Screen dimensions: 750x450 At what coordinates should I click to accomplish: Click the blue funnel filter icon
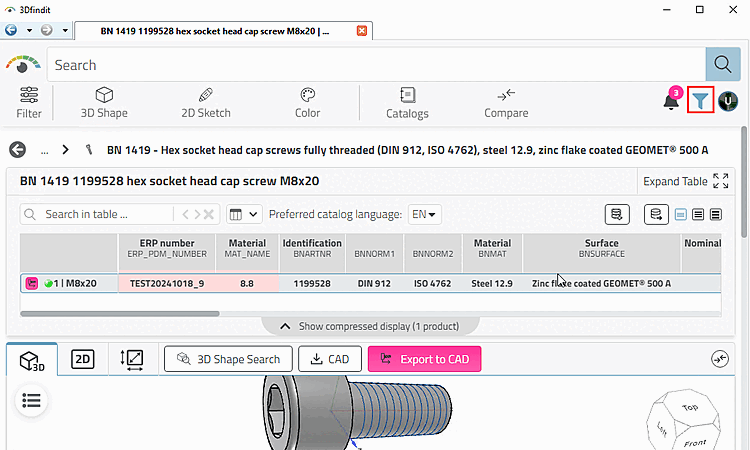(700, 100)
